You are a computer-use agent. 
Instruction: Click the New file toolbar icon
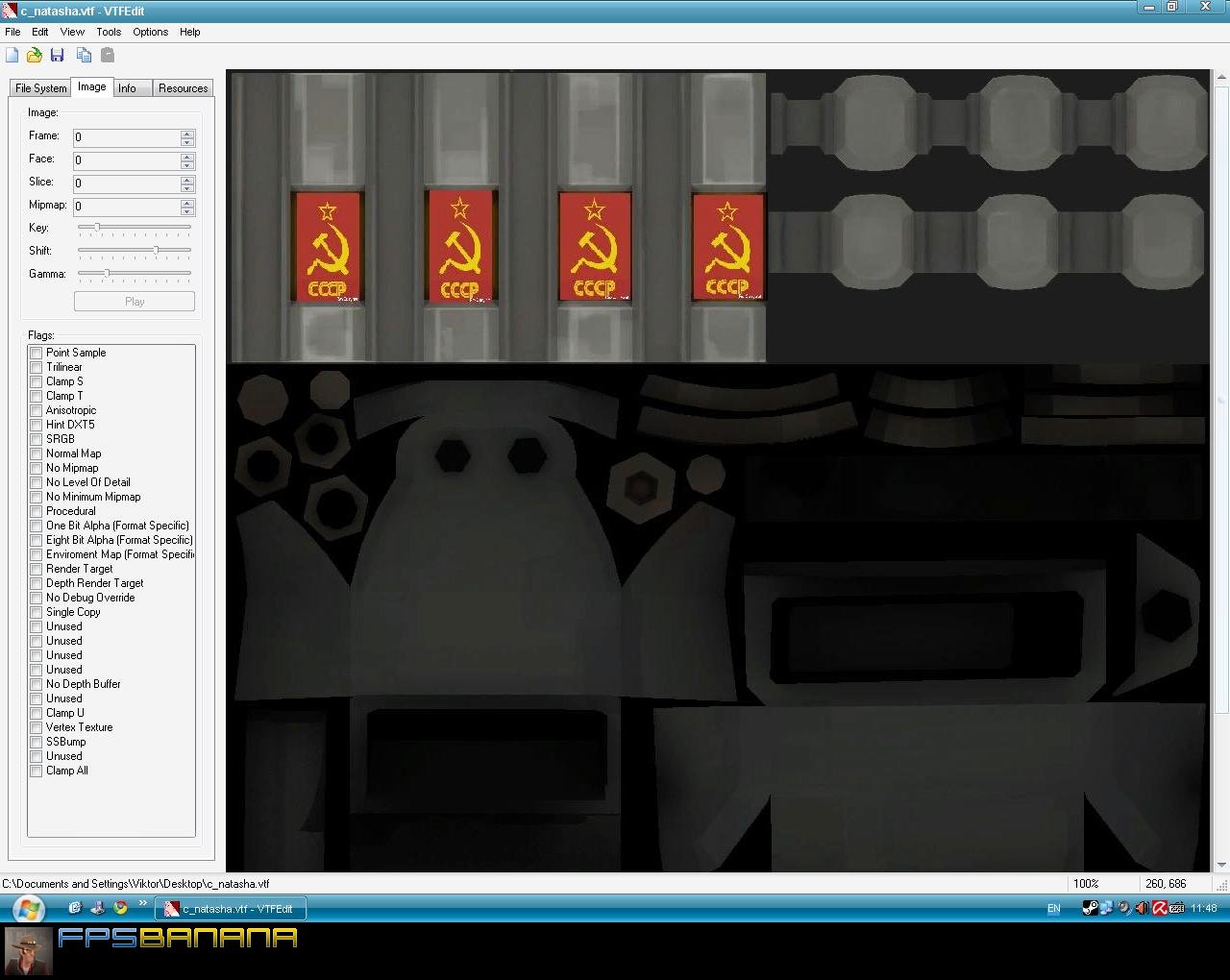(12, 55)
